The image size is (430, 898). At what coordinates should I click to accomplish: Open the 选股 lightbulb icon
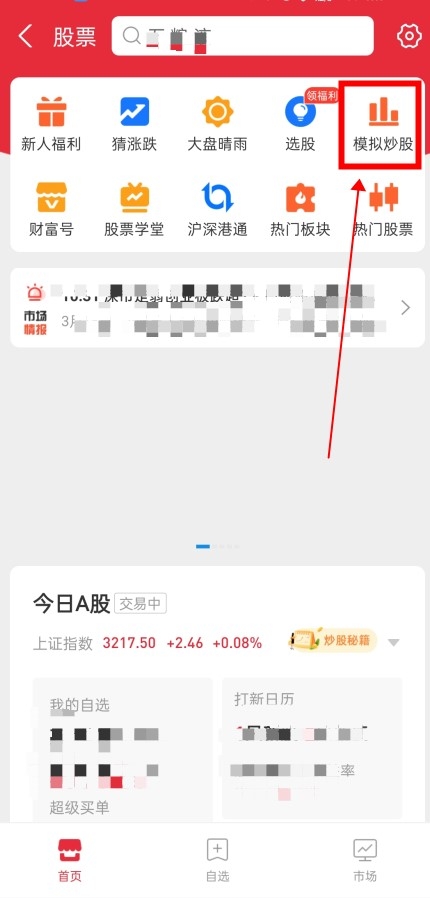pyautogui.click(x=300, y=112)
